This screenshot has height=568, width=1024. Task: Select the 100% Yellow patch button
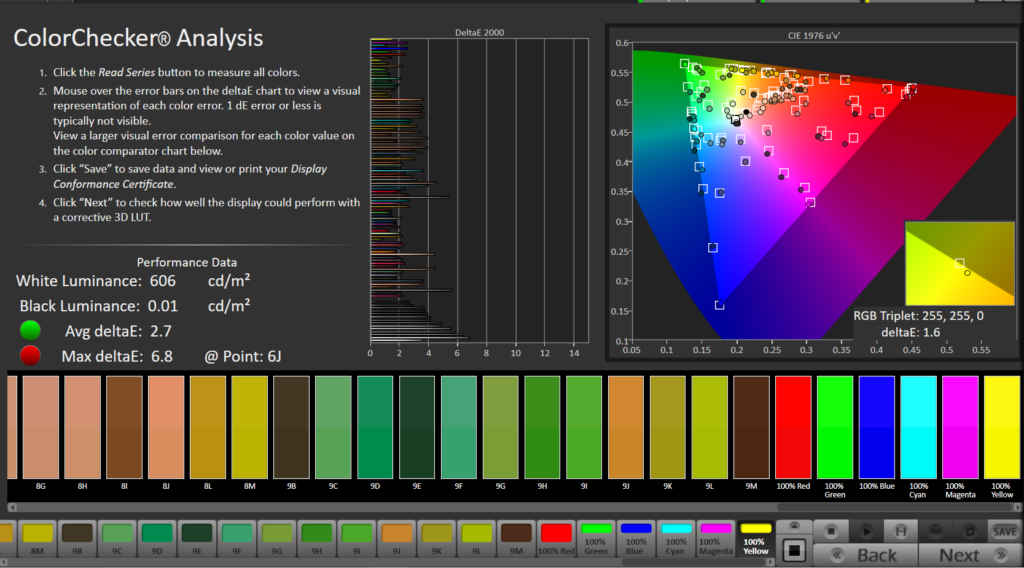(x=756, y=538)
